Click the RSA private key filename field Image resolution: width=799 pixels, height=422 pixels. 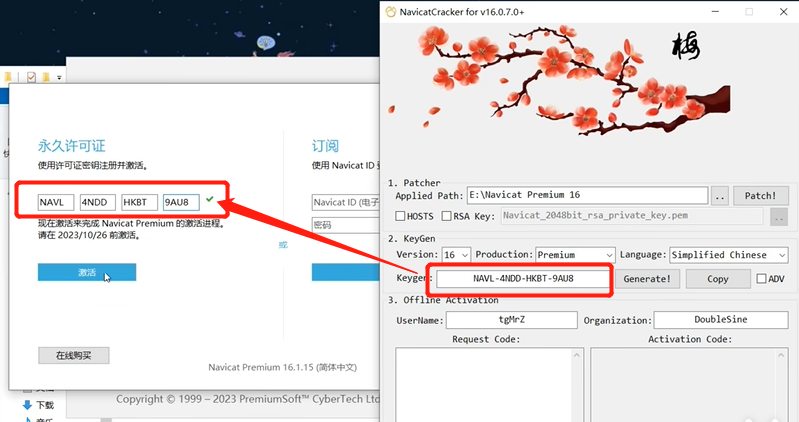(632, 216)
